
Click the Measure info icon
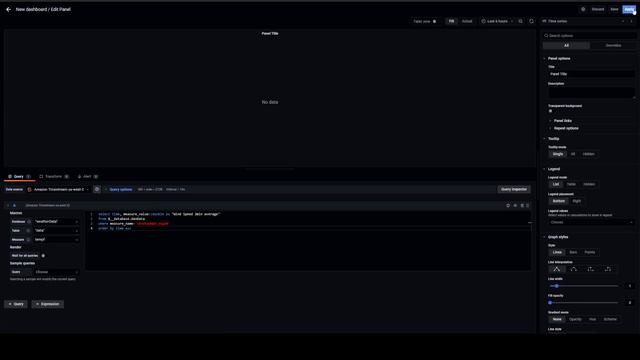tap(28, 240)
